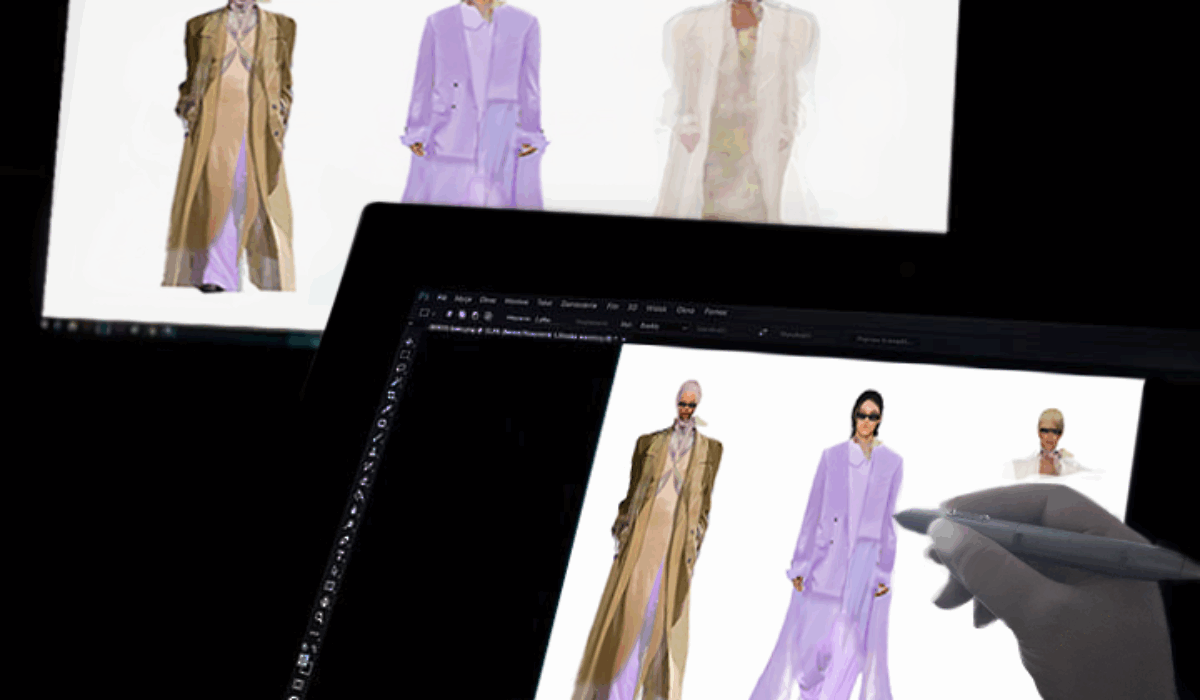Click the white coat figure on rear monitor

[738, 108]
